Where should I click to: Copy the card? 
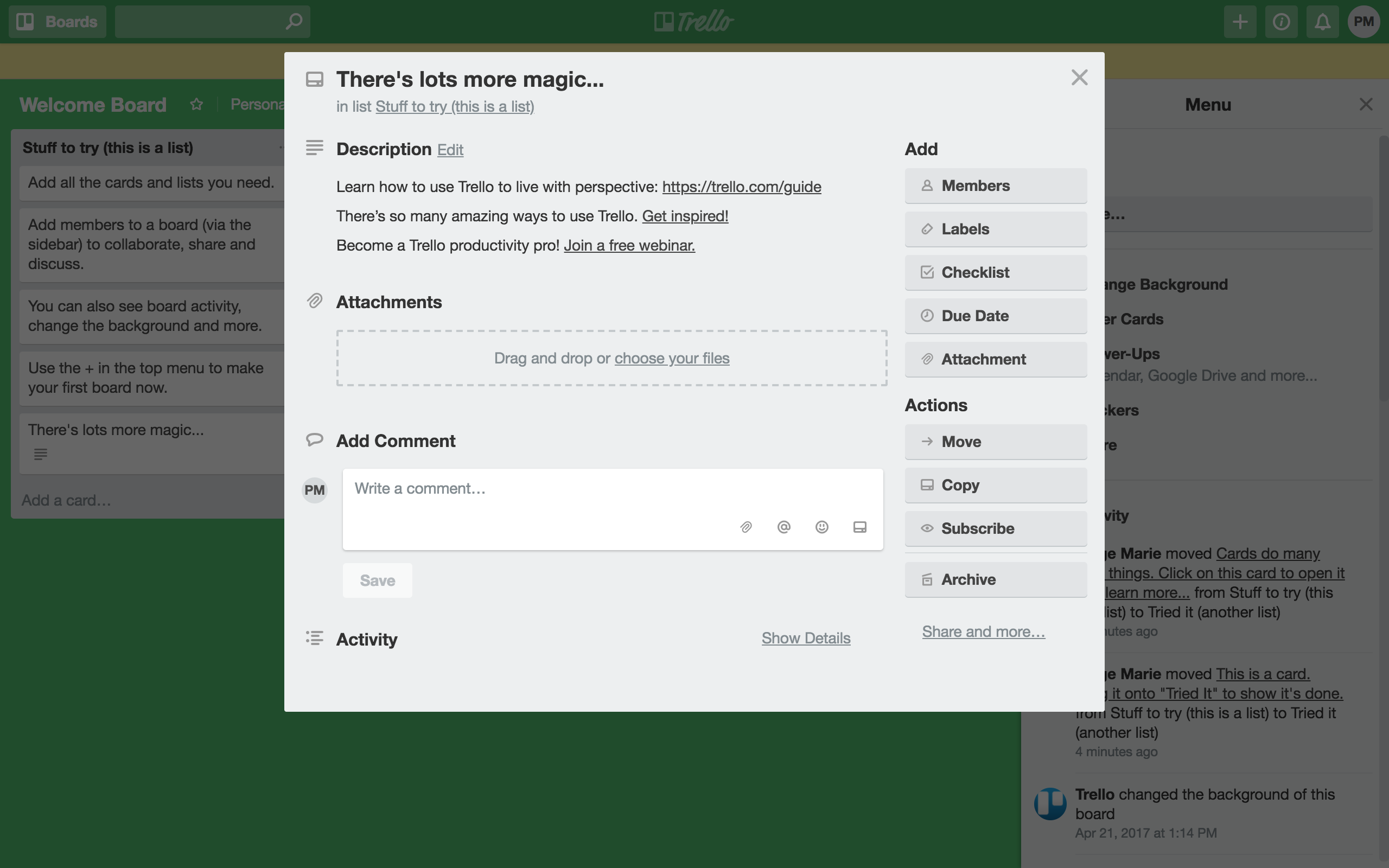[995, 485]
